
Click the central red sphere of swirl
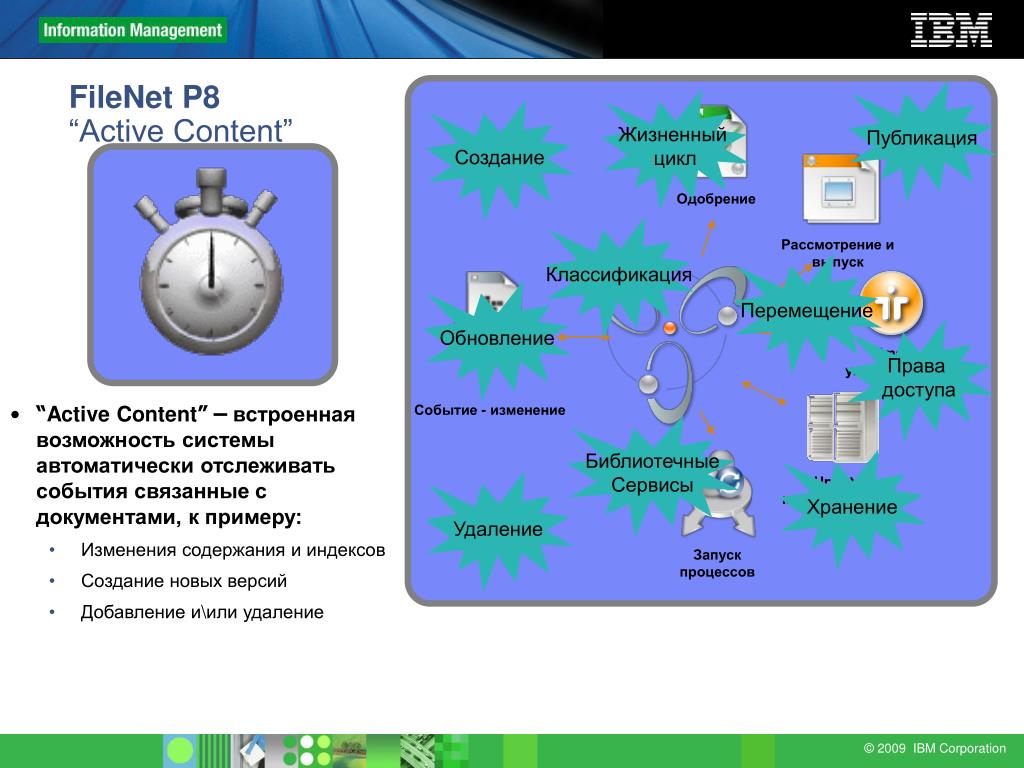click(x=669, y=328)
